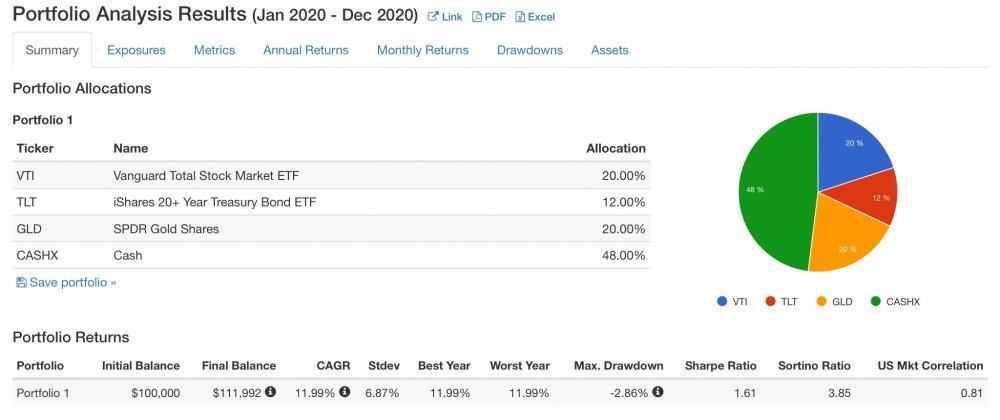Viewport: 1000px width, 420px height.
Task: Open the Drawdowns tab
Action: [530, 50]
